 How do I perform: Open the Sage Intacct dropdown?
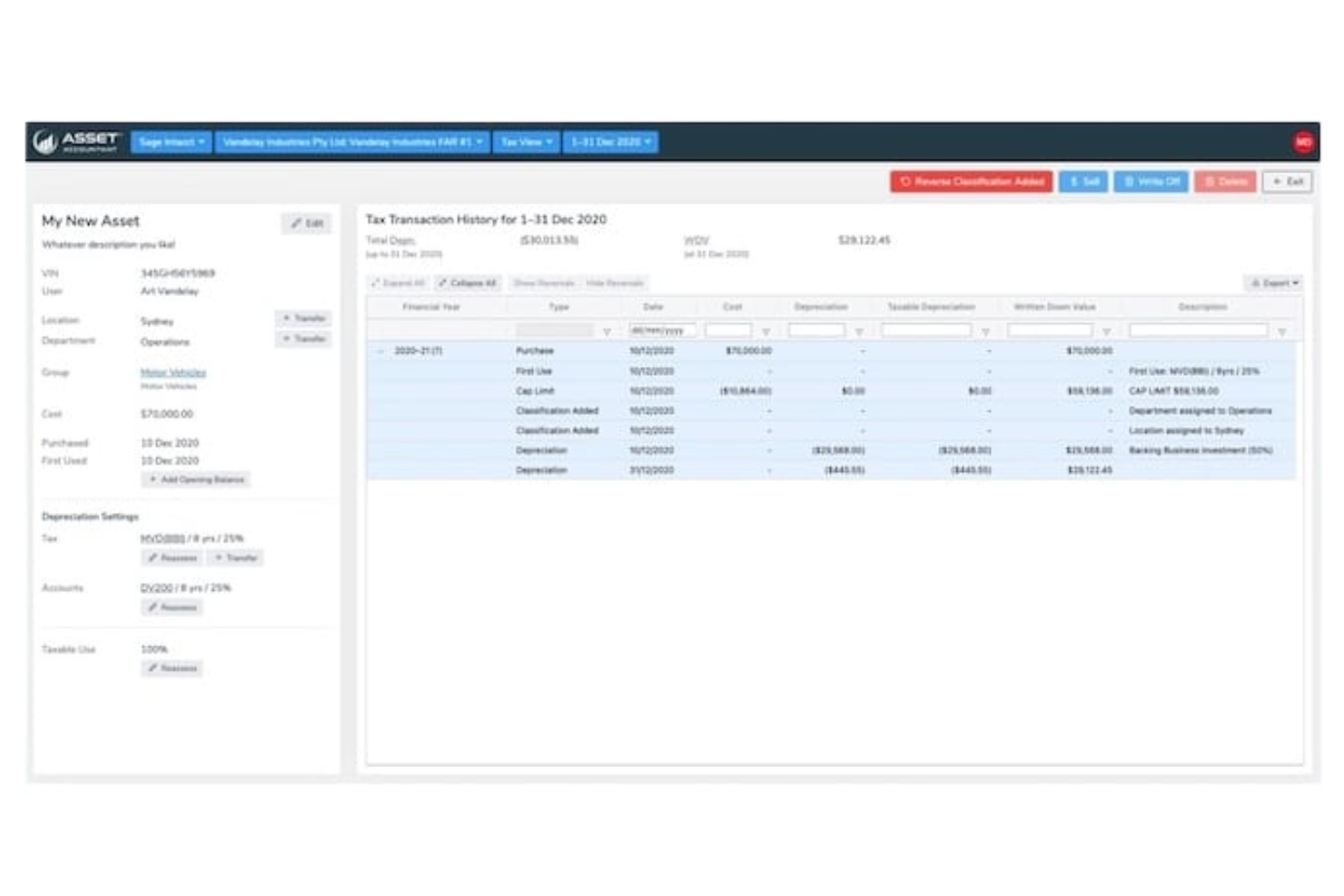point(171,142)
